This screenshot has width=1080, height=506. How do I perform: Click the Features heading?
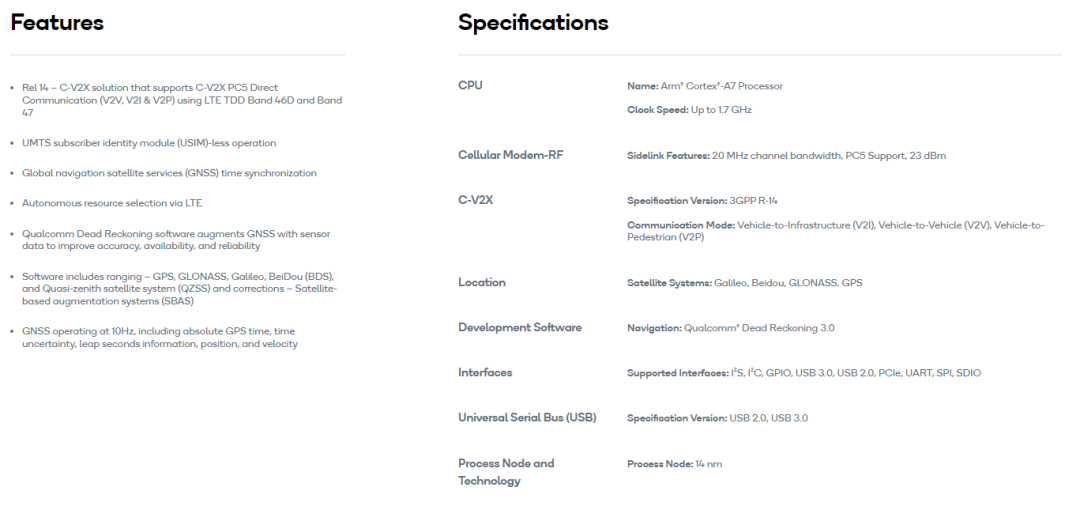pos(57,23)
